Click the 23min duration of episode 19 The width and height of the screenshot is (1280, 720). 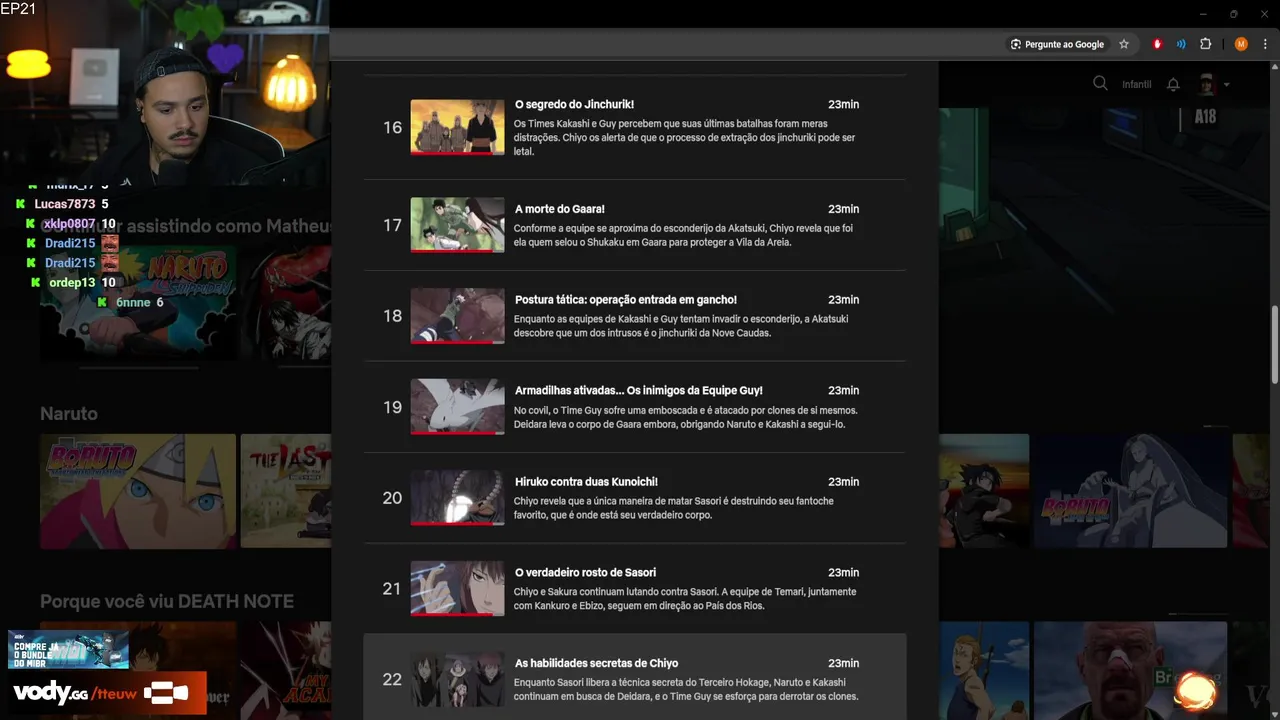pyautogui.click(x=843, y=390)
